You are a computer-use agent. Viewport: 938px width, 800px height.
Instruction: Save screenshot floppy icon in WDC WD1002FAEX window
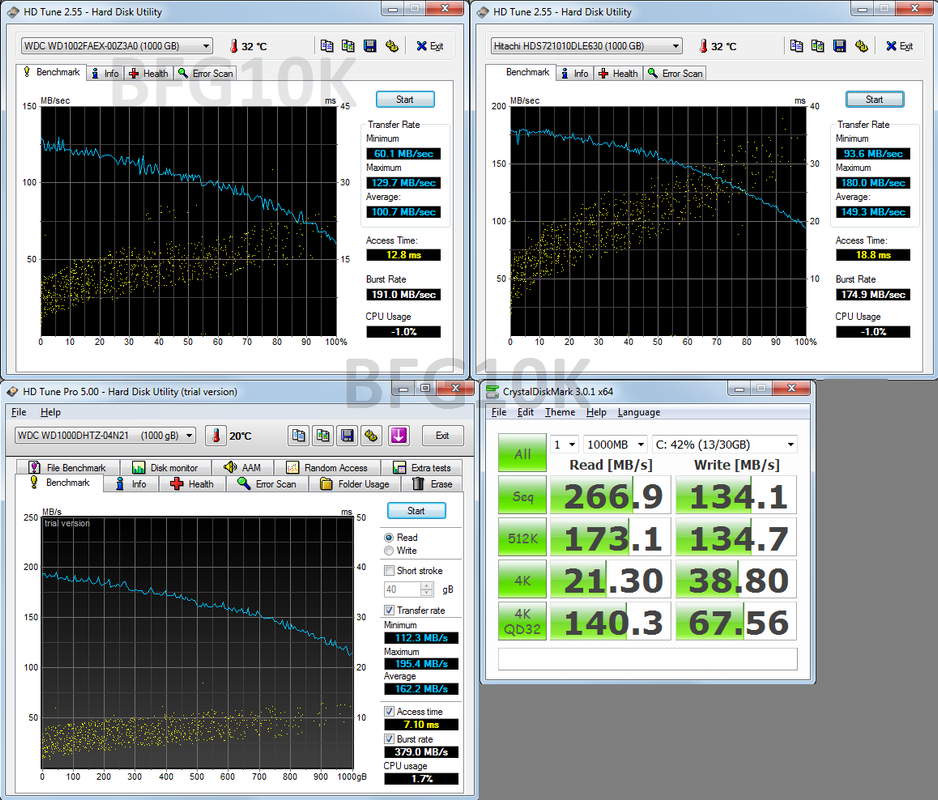(370, 46)
